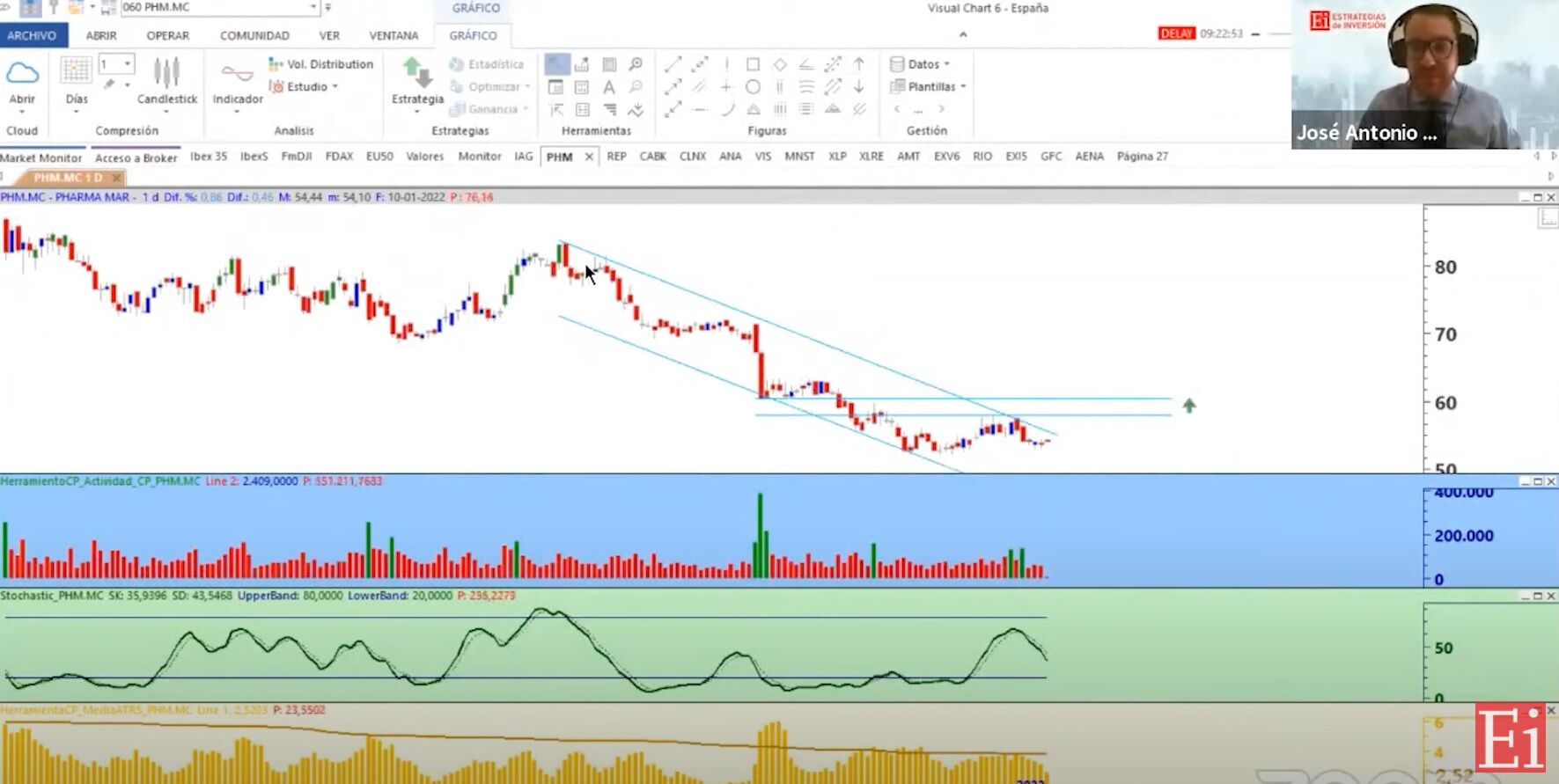Select the rectangle drawing figure
This screenshot has height=784, width=1559.
point(753,64)
